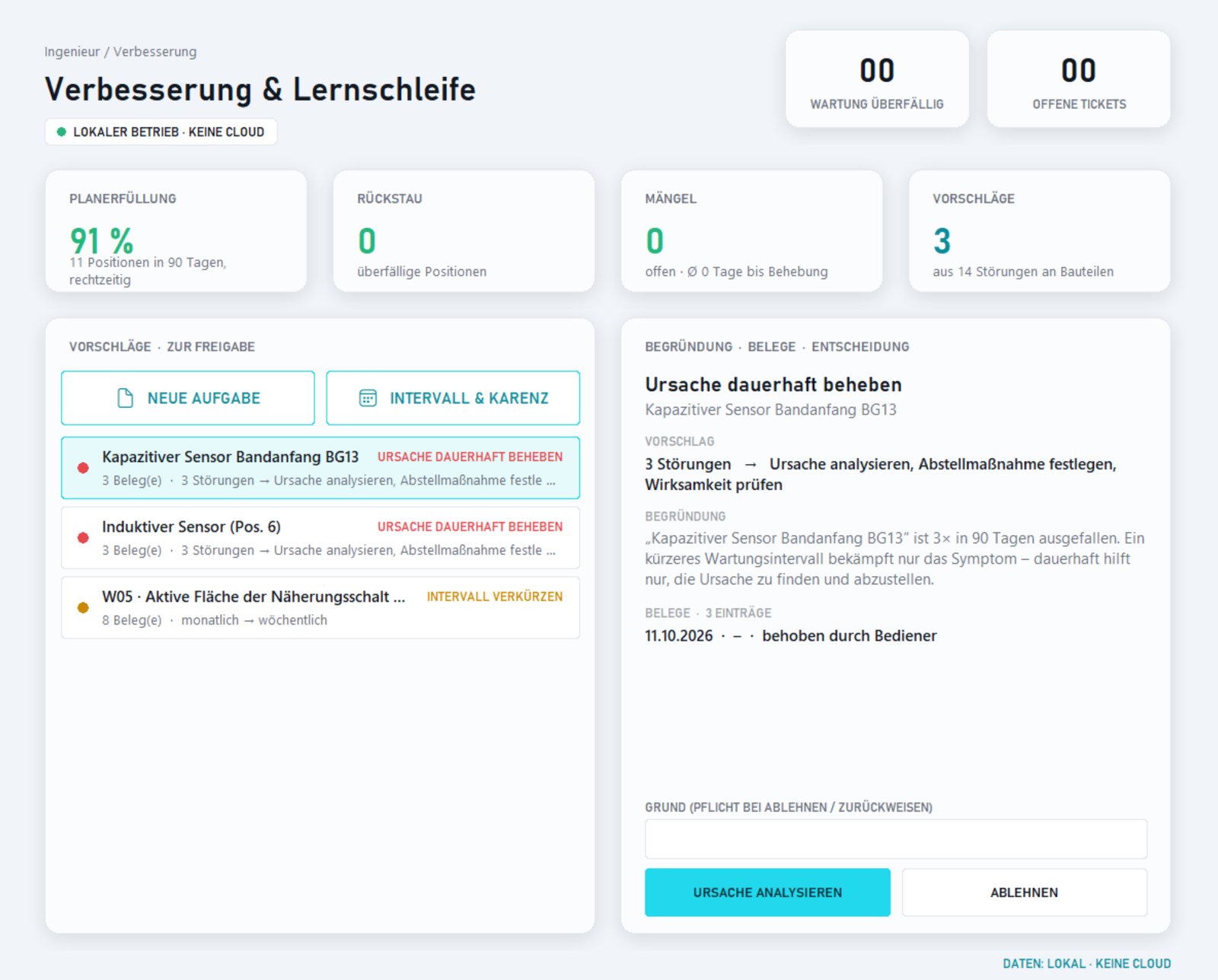
Task: Click the Lokaler Betrieb · Keine Cloud badge
Action: pos(161,132)
